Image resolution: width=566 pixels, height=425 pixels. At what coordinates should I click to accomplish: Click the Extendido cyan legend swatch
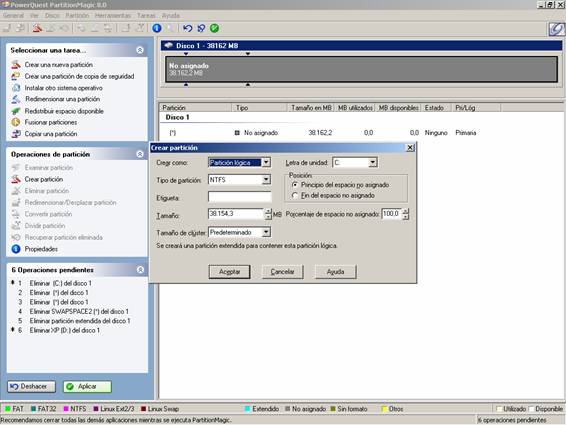(248, 409)
